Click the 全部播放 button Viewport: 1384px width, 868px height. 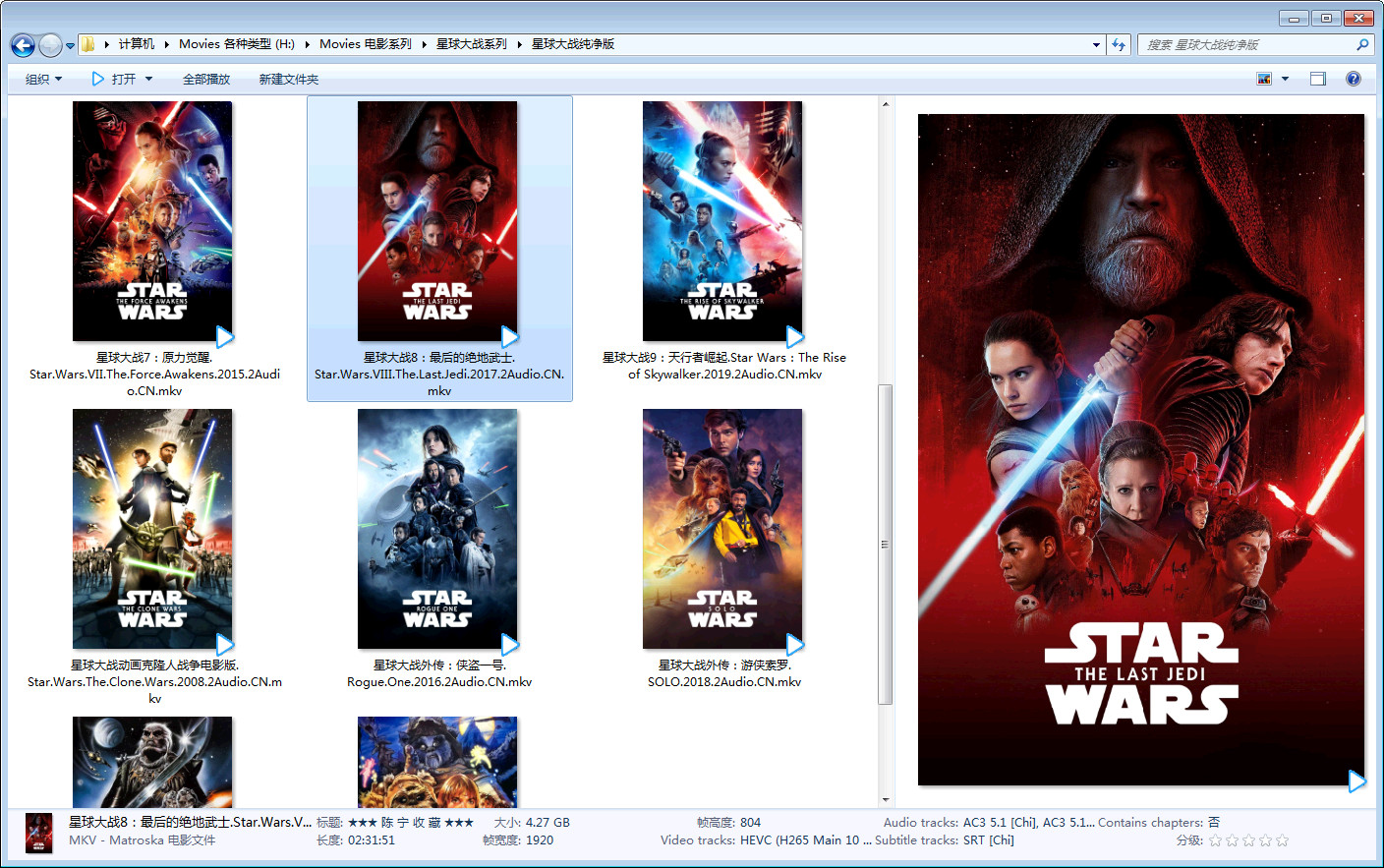click(x=206, y=79)
